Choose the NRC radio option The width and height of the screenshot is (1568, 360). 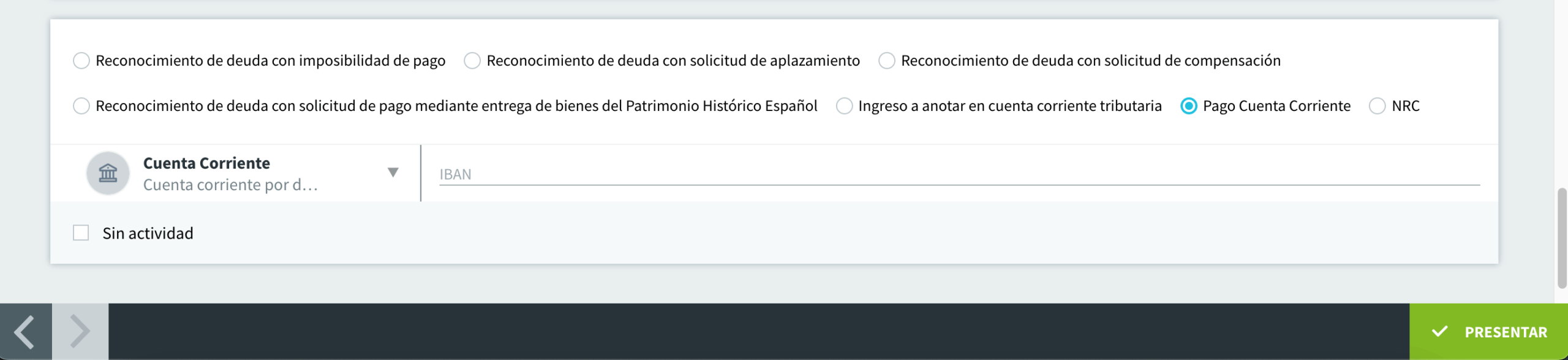click(1378, 106)
